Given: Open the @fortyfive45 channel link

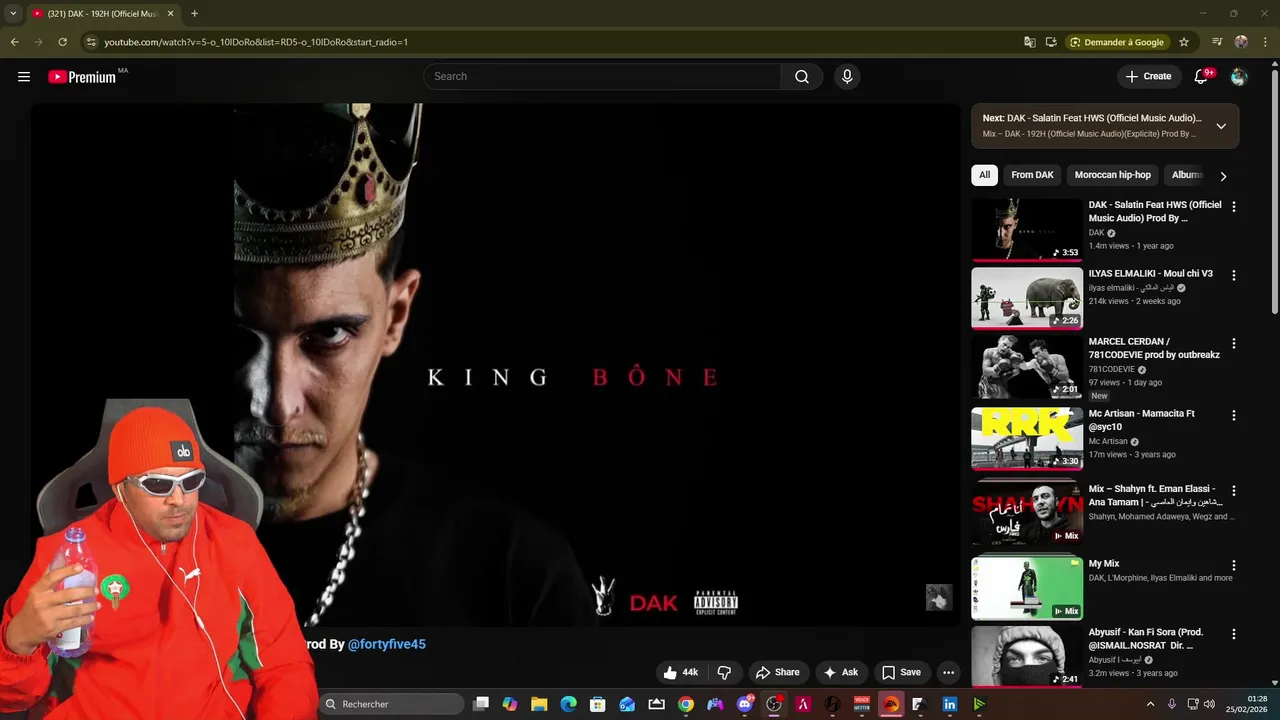Looking at the screenshot, I should click(387, 645).
